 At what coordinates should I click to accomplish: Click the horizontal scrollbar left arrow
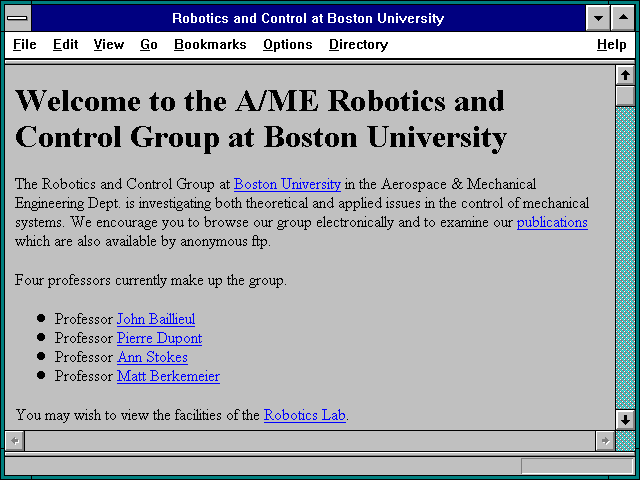pyautogui.click(x=15, y=441)
